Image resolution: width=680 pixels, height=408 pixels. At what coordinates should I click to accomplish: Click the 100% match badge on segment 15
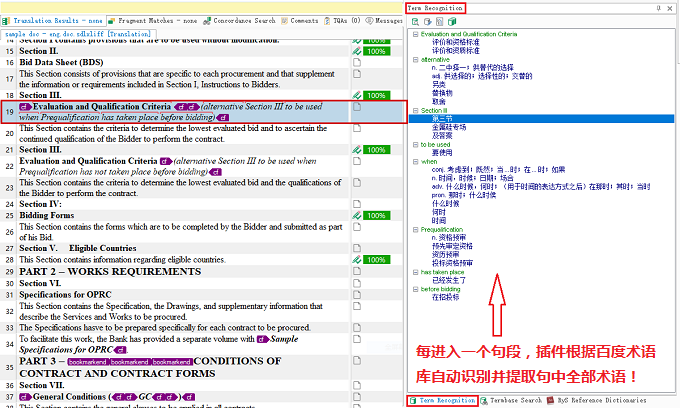[x=376, y=51]
